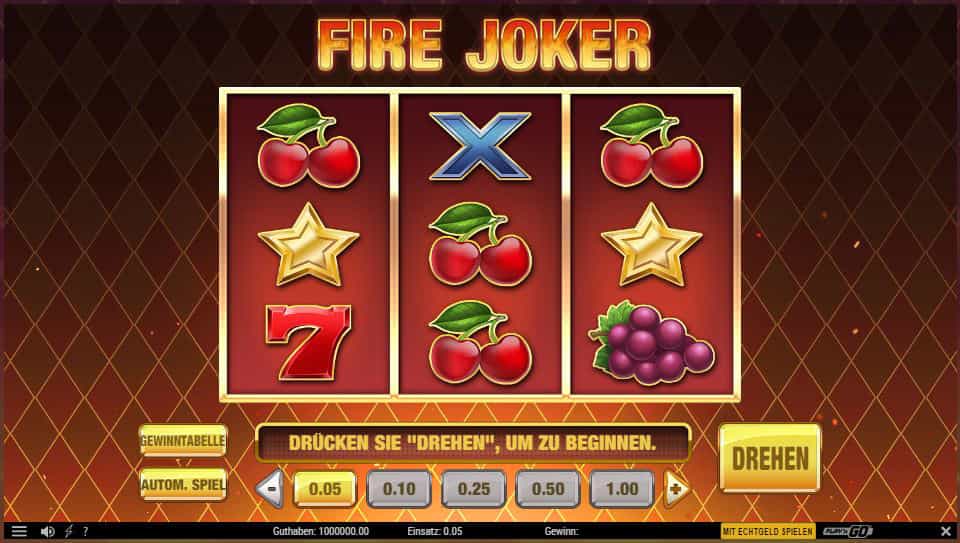Choose the 1.00 bet value
Screen dimensions: 960x543
coord(622,489)
